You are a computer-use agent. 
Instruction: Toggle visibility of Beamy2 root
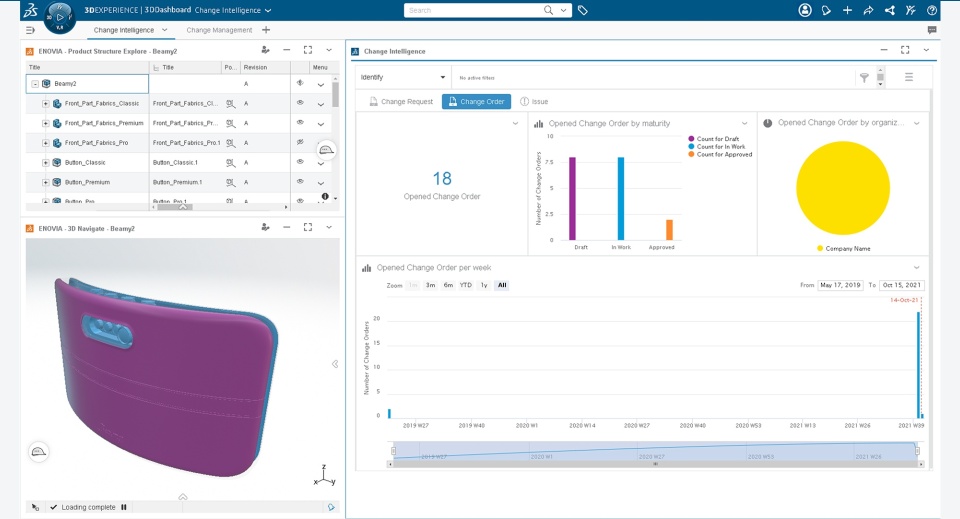pyautogui.click(x=300, y=83)
